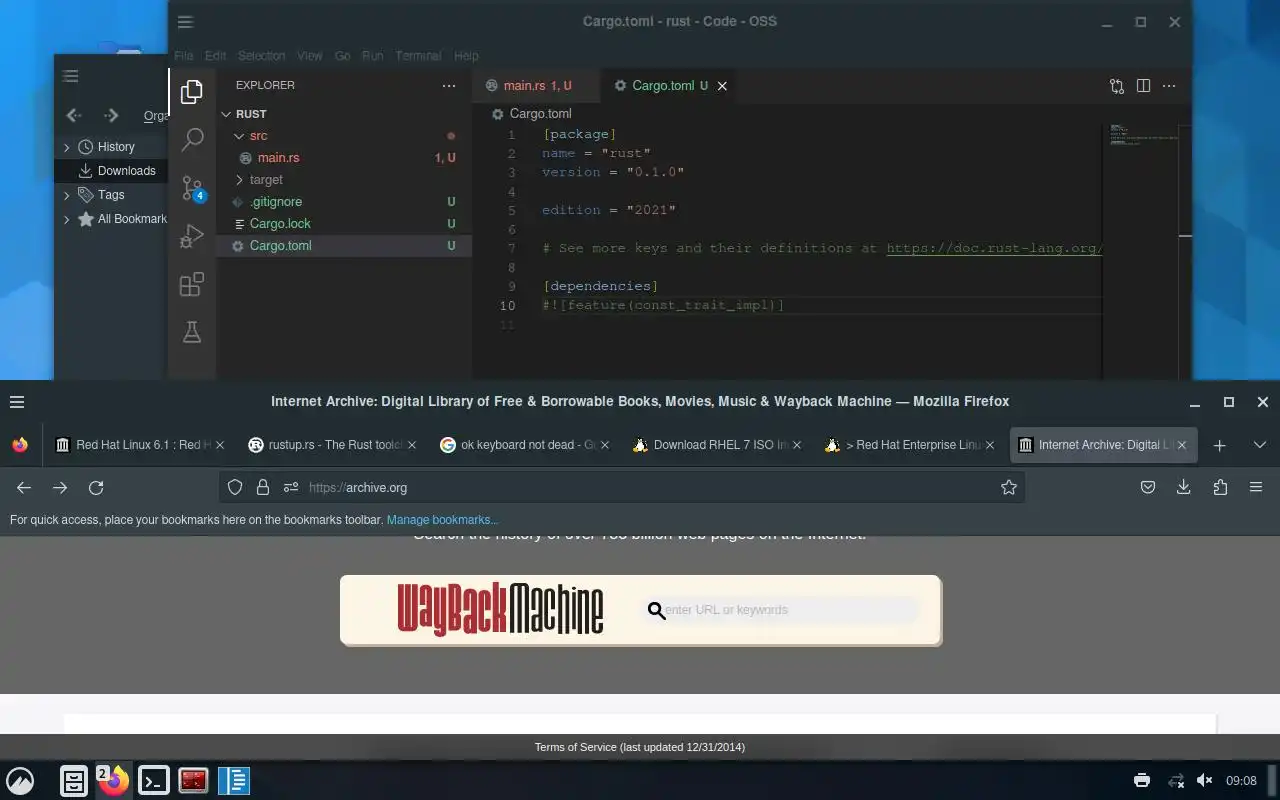Open the Extensions view in Code - OSS

click(x=192, y=284)
